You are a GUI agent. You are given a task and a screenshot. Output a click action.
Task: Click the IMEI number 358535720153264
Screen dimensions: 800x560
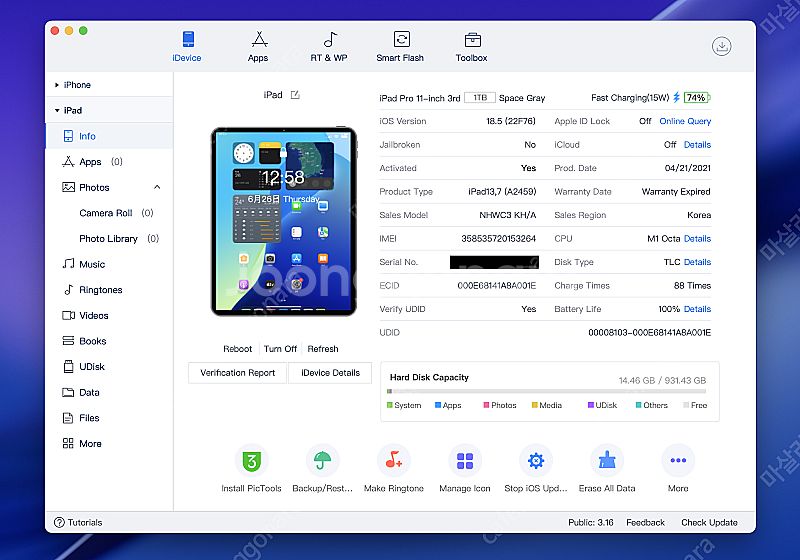point(498,238)
